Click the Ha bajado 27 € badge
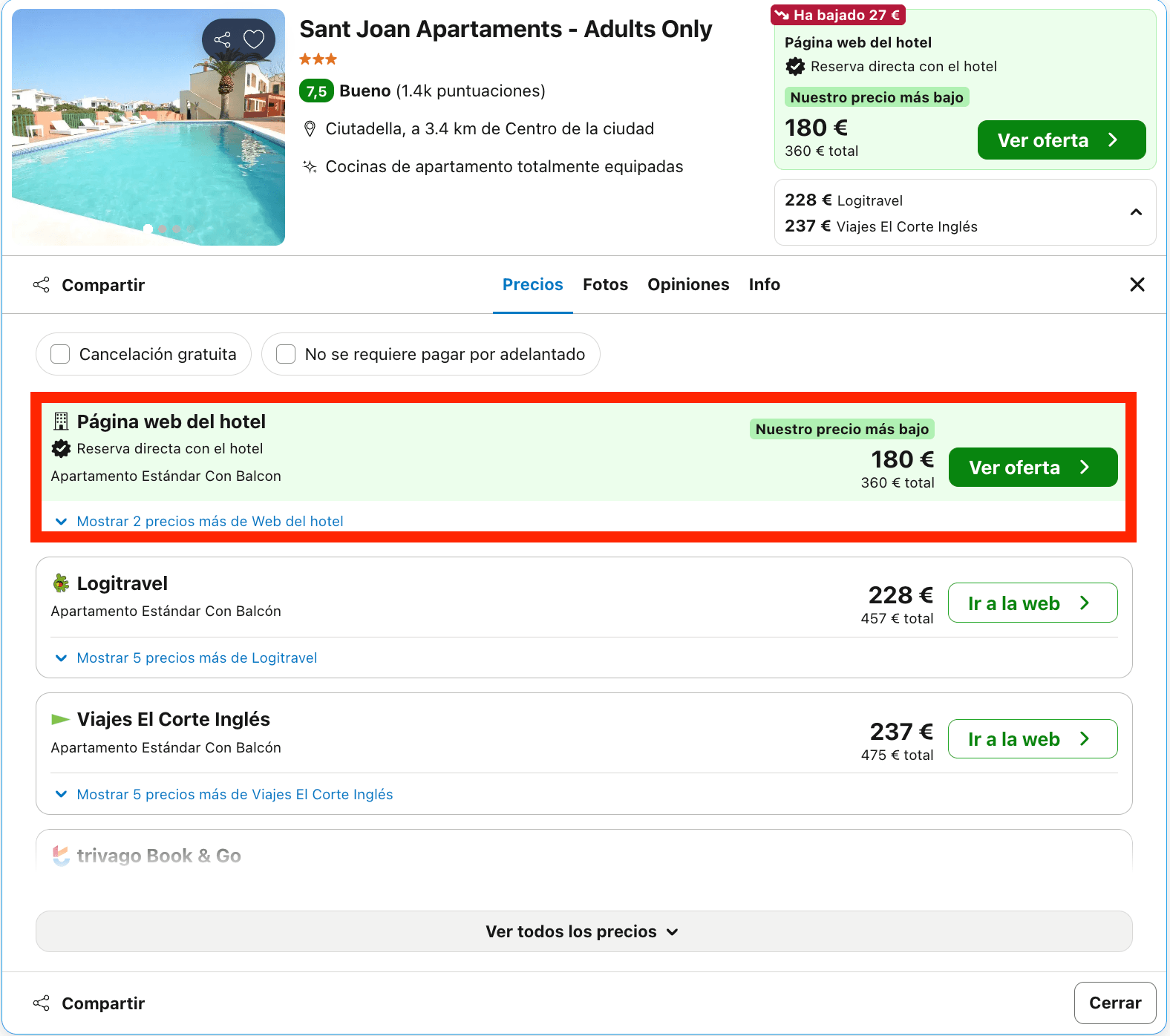1170x1036 pixels. (838, 15)
